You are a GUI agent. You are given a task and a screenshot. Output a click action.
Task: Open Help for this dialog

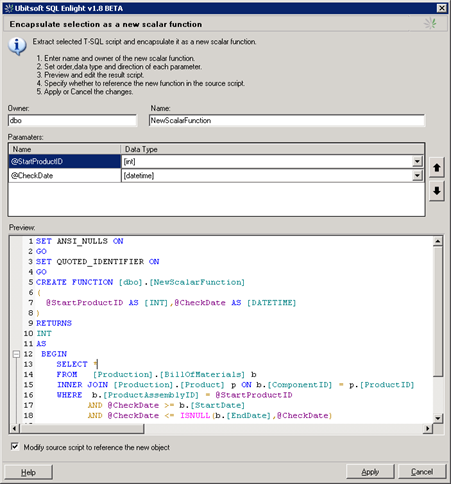28,472
